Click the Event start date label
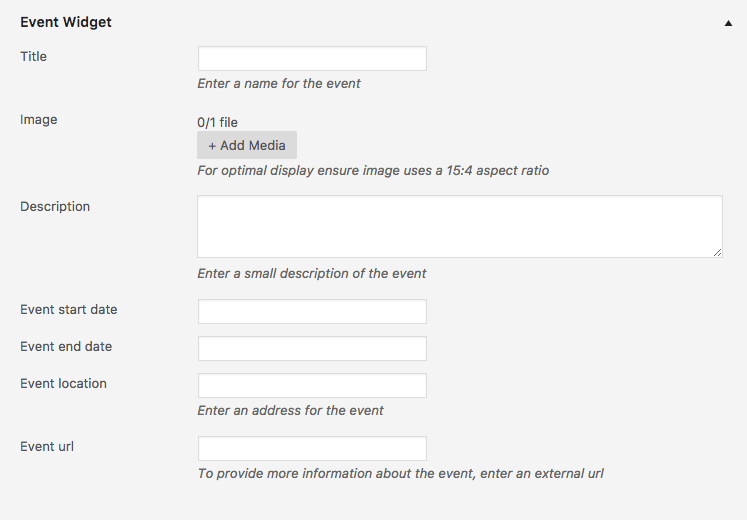Screen dimensions: 747x520 point(69,310)
